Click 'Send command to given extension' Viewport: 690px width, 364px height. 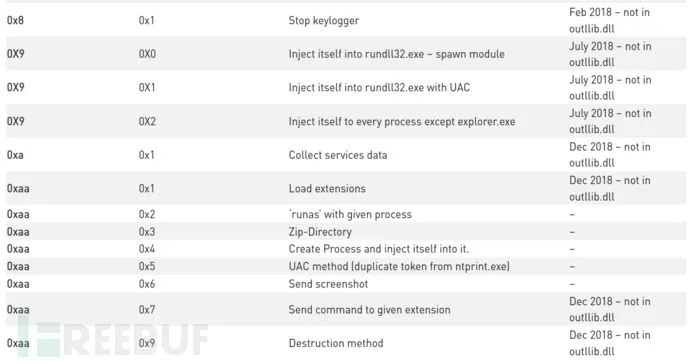(369, 309)
